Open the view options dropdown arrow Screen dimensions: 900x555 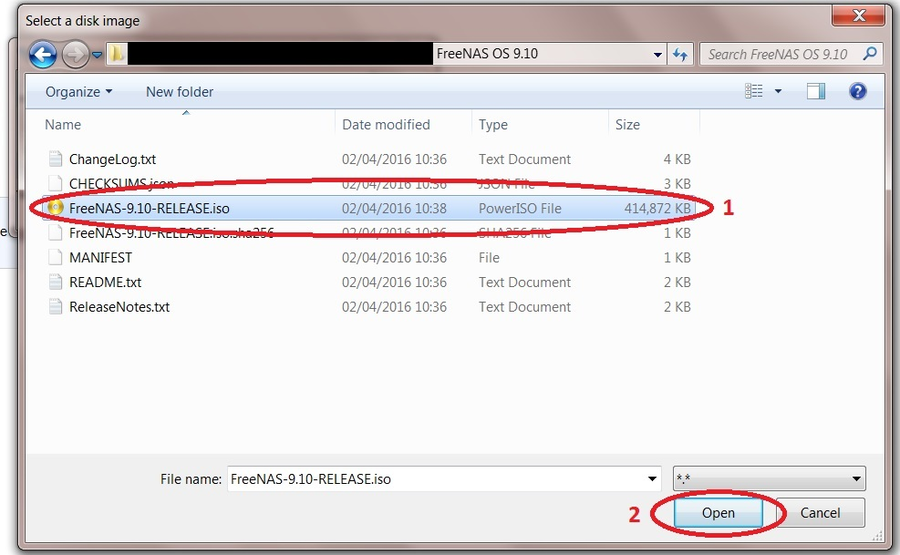click(778, 91)
